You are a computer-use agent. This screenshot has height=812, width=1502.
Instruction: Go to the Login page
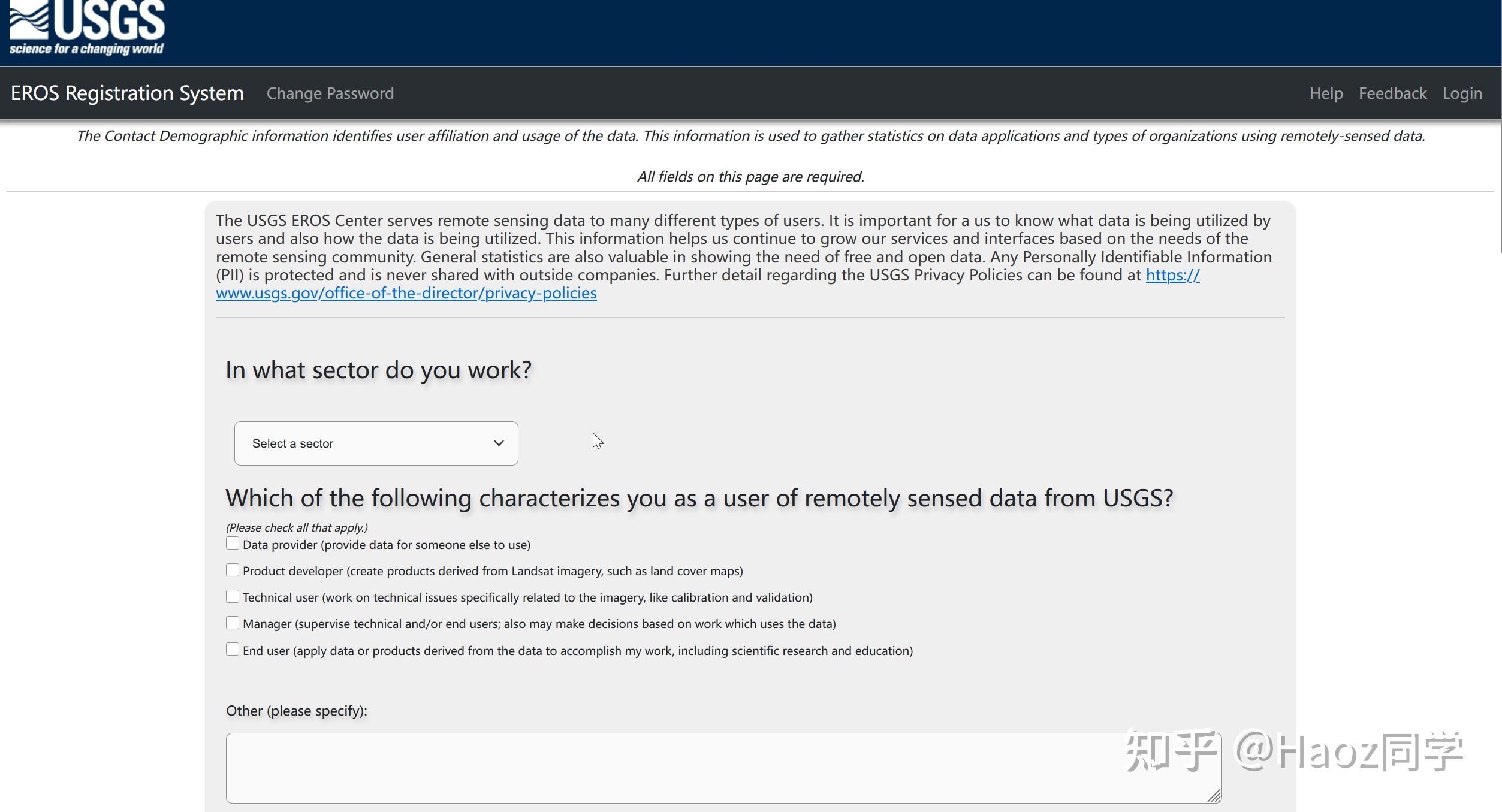tap(1462, 93)
